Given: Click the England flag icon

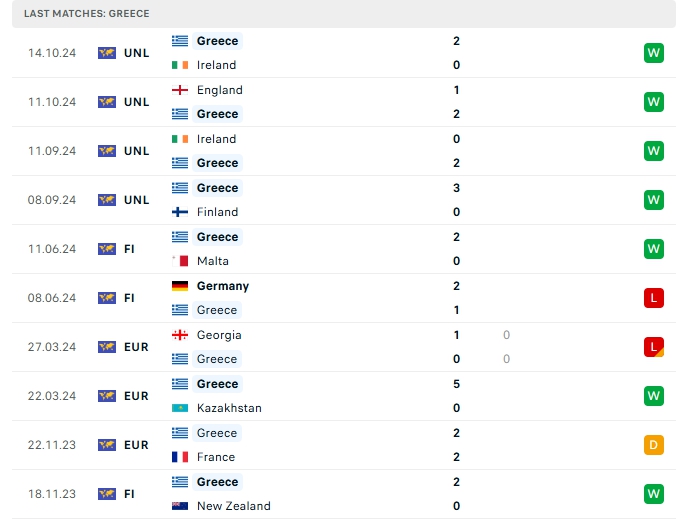Looking at the screenshot, I should point(180,90).
